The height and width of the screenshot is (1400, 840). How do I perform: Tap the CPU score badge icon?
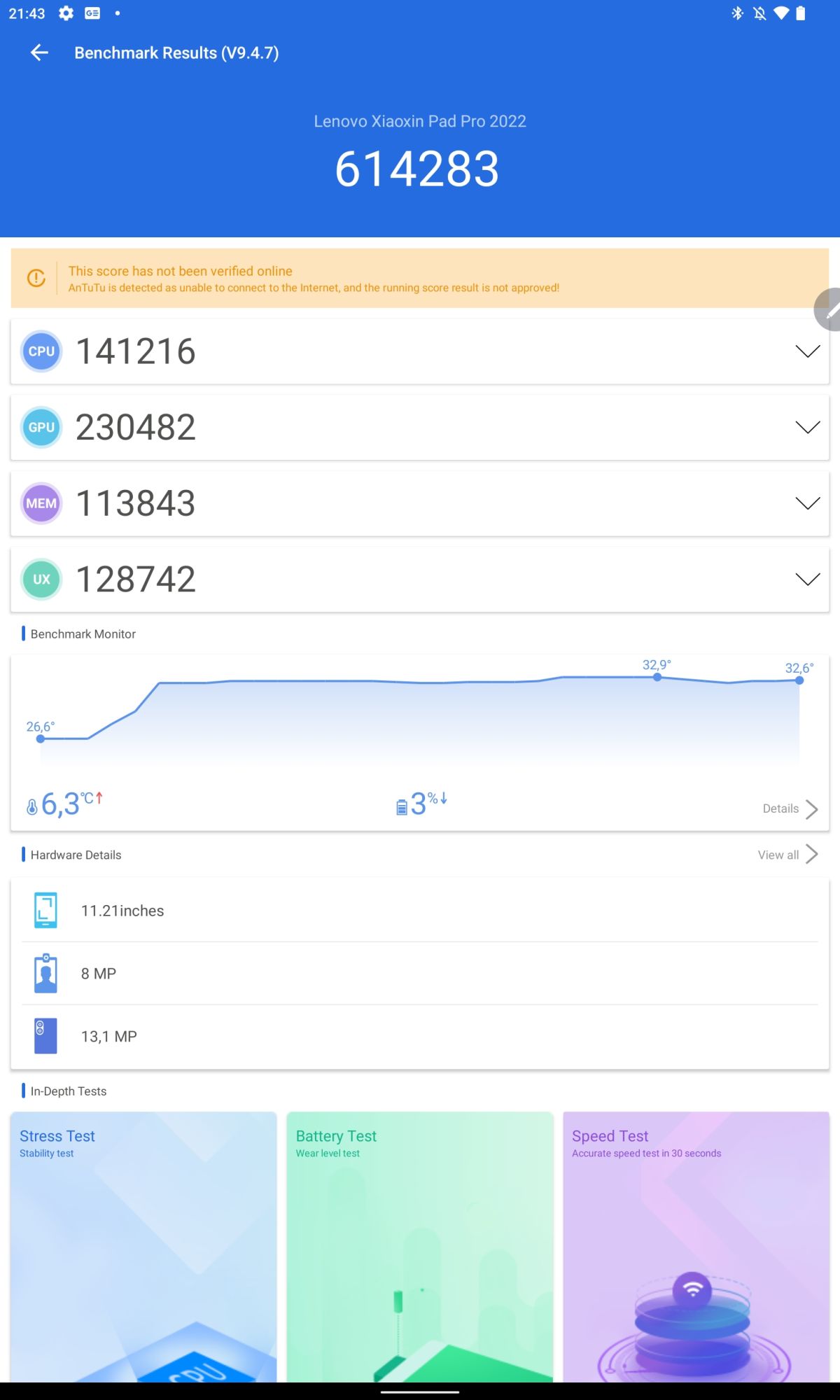(x=41, y=351)
